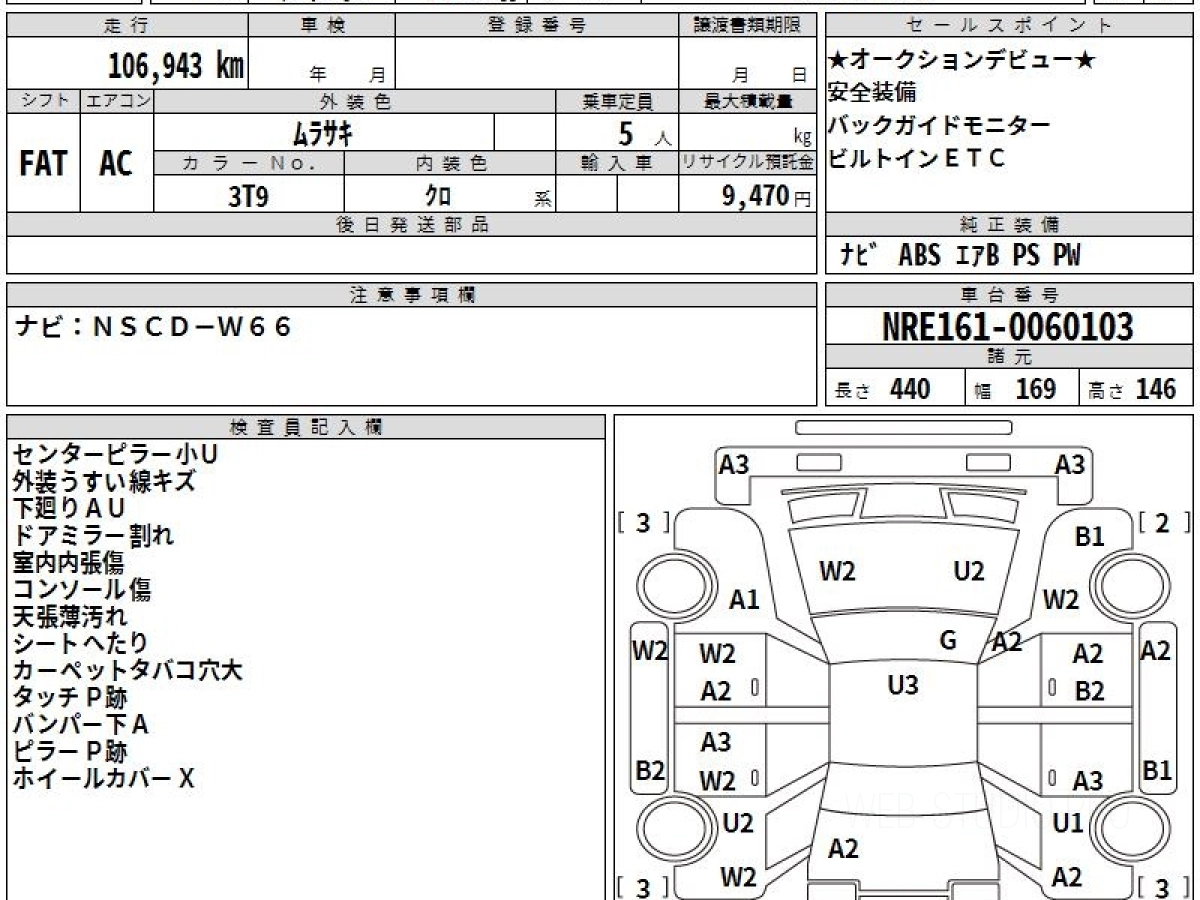Click the ホイールカバーX note
Screen dimensions: 1200x900
click(x=103, y=778)
